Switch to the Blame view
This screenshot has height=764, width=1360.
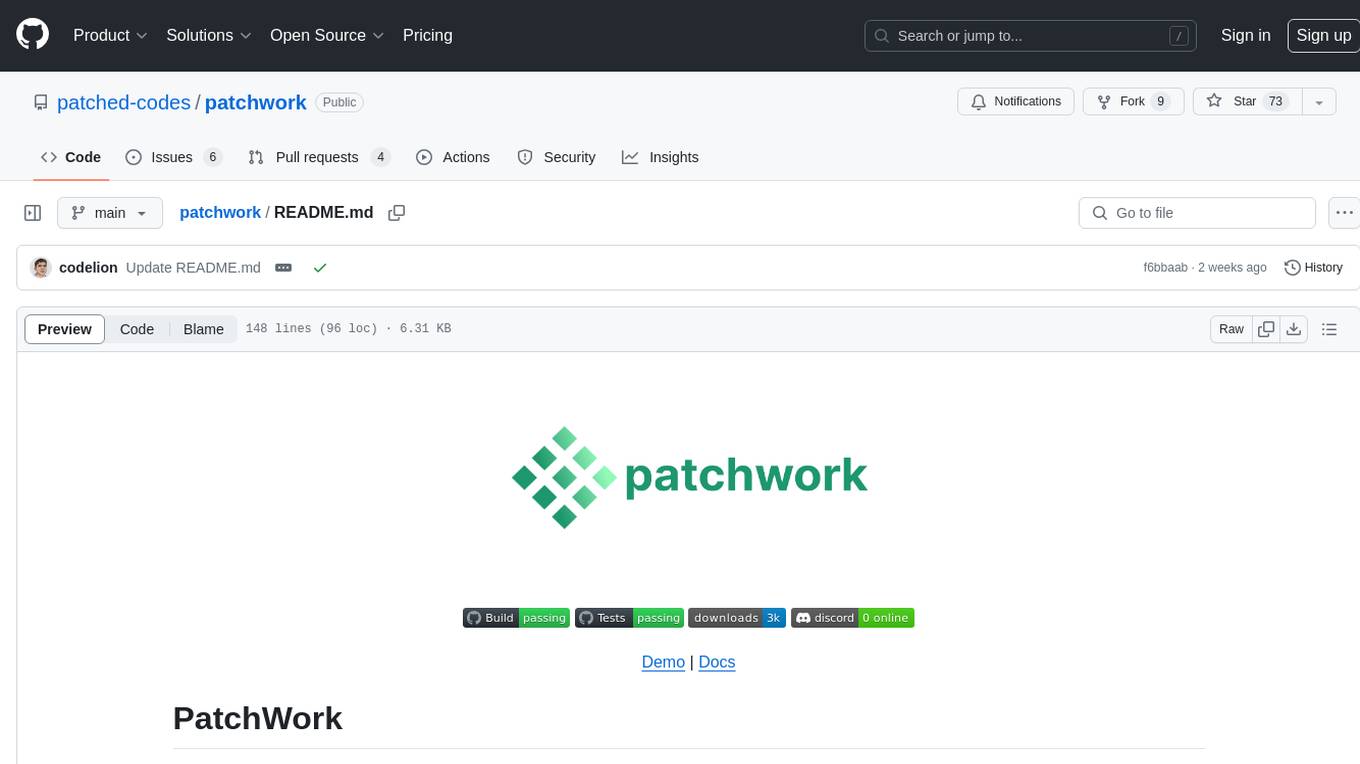click(x=204, y=329)
